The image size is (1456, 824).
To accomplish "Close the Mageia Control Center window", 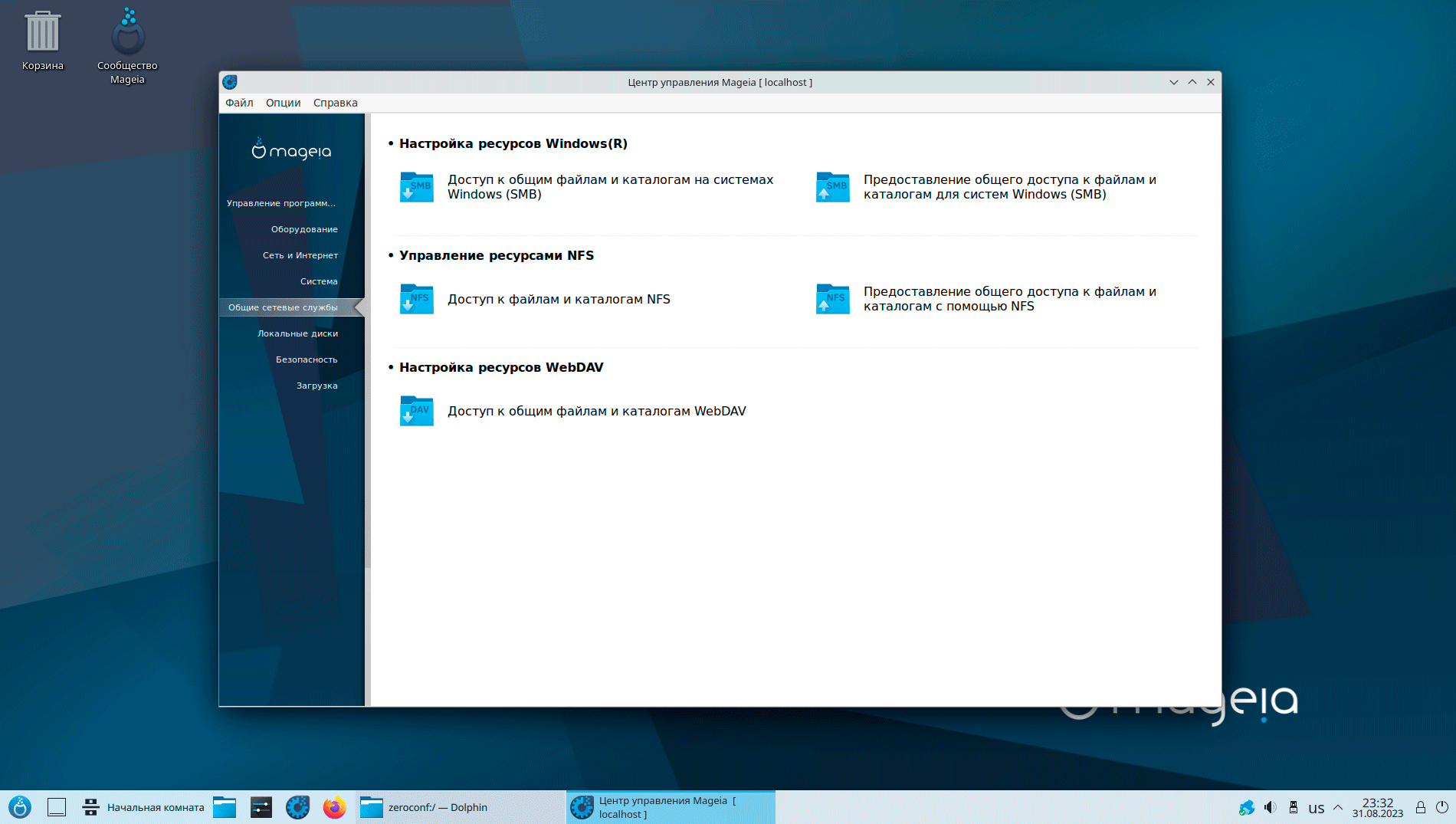I will click(1211, 82).
